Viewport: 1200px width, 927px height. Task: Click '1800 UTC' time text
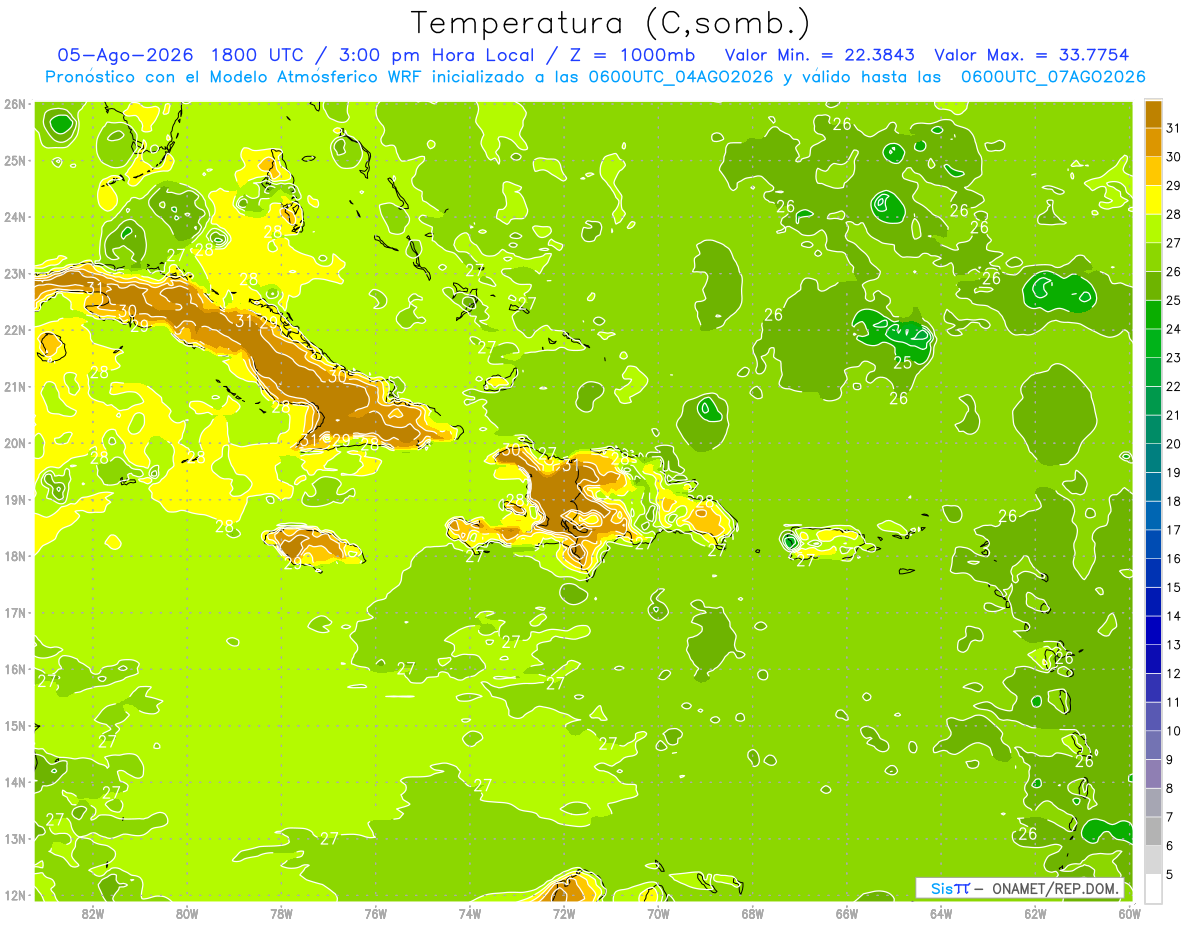pos(261,55)
